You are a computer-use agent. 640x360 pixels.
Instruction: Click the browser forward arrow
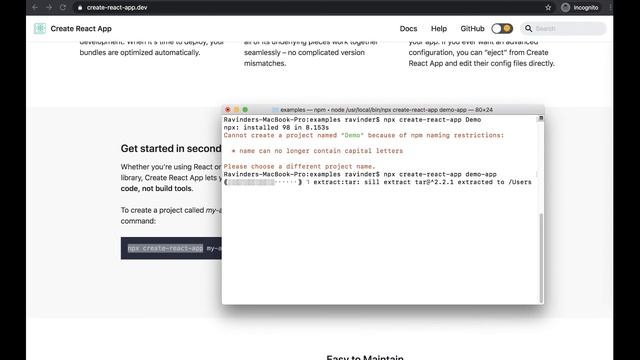coord(49,7)
